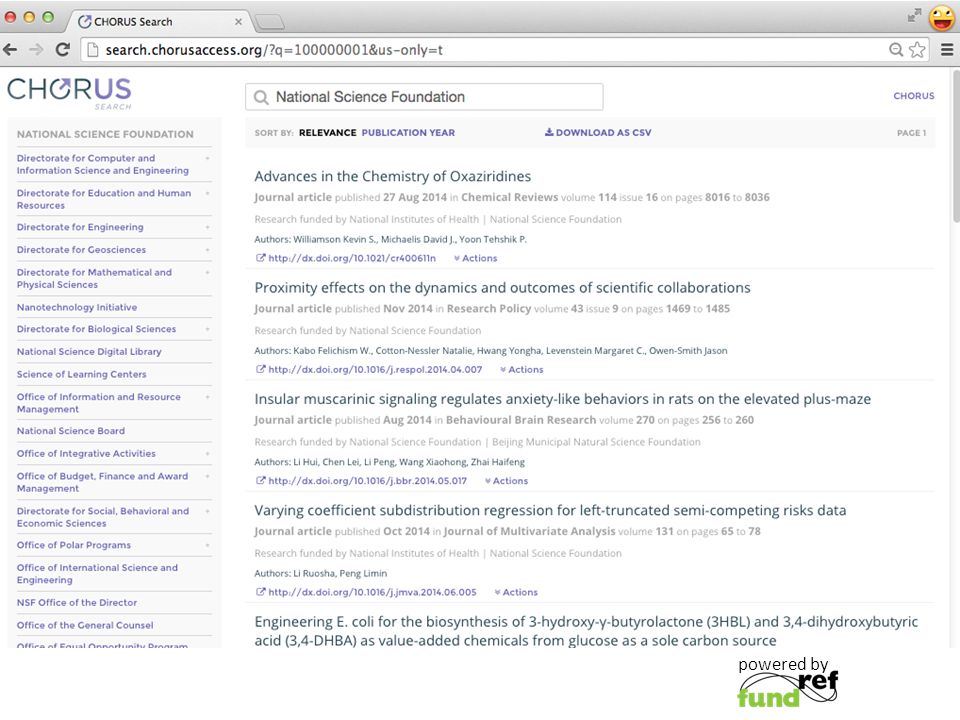Click the powered by FundRef logo
Viewport: 960px width, 720px height.
[787, 683]
